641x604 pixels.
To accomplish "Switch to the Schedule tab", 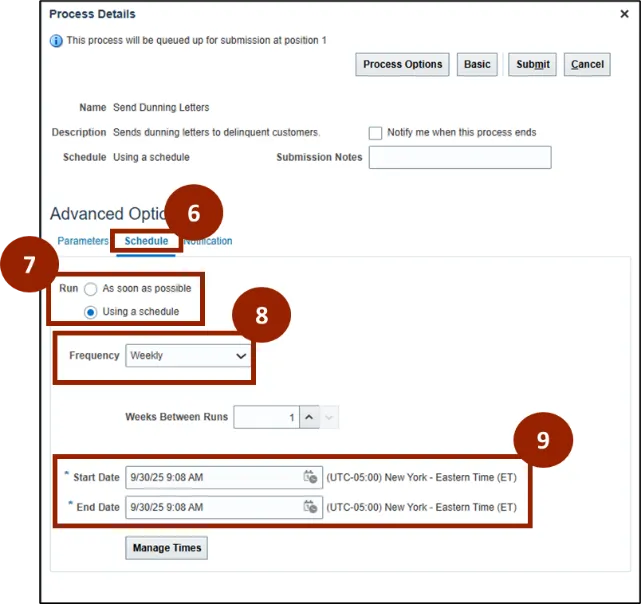I will [x=146, y=241].
